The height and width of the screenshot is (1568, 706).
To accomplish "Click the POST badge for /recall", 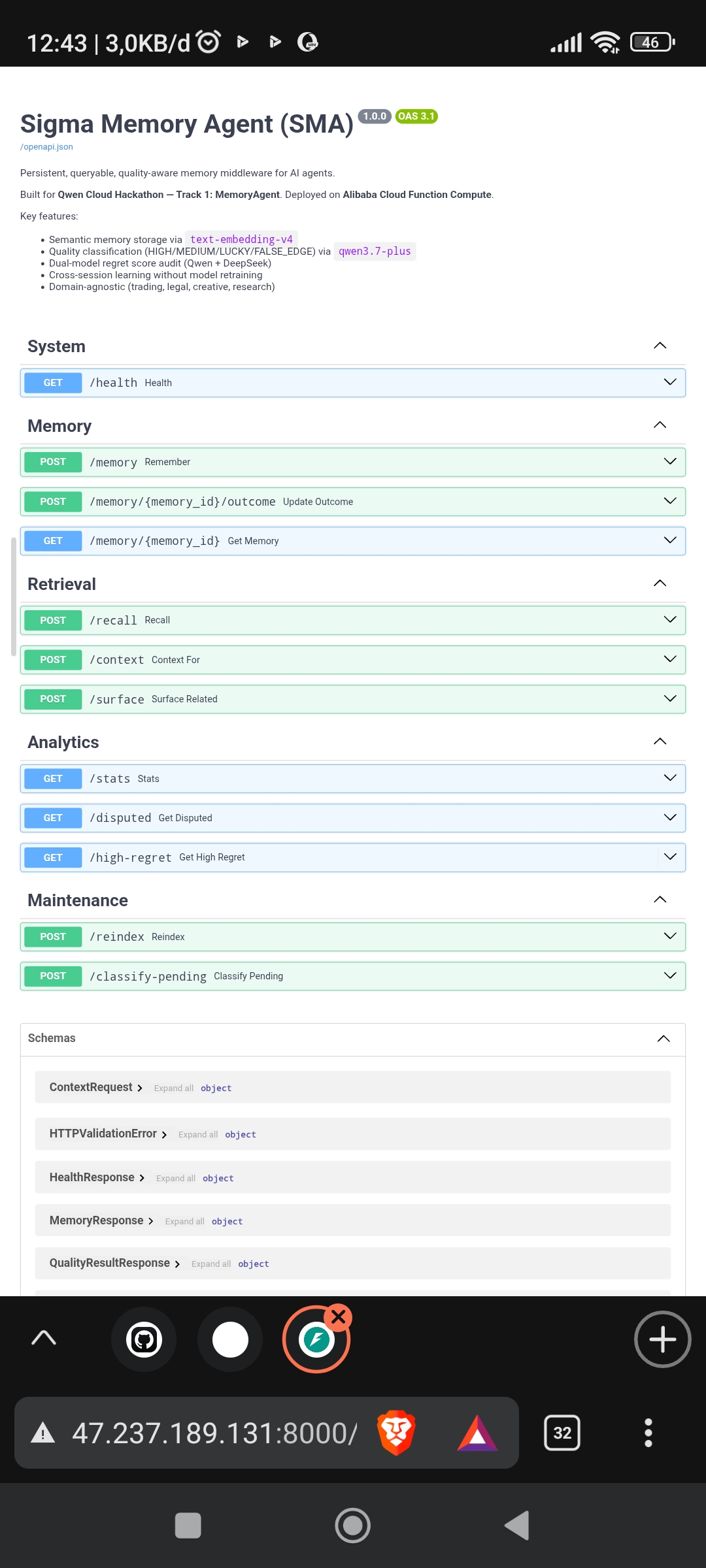I will click(53, 620).
